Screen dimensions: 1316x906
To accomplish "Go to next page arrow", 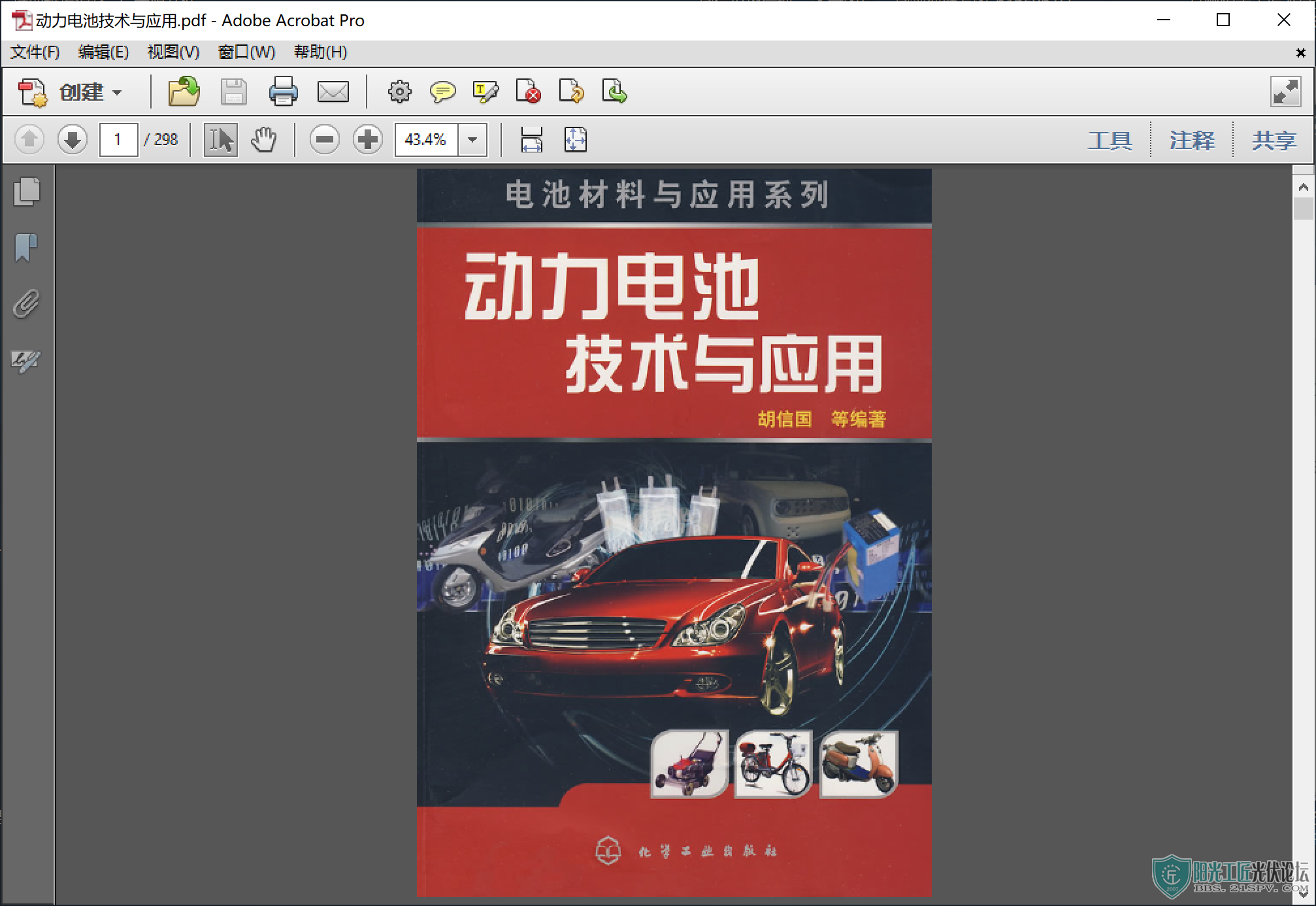I will pyautogui.click(x=73, y=139).
